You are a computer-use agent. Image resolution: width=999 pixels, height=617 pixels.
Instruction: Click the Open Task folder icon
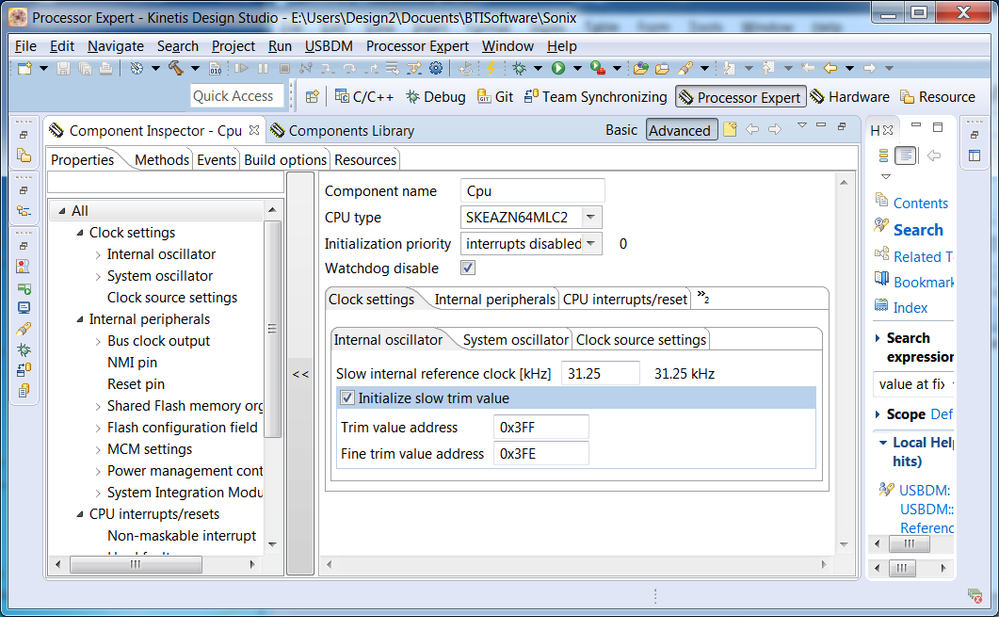663,68
